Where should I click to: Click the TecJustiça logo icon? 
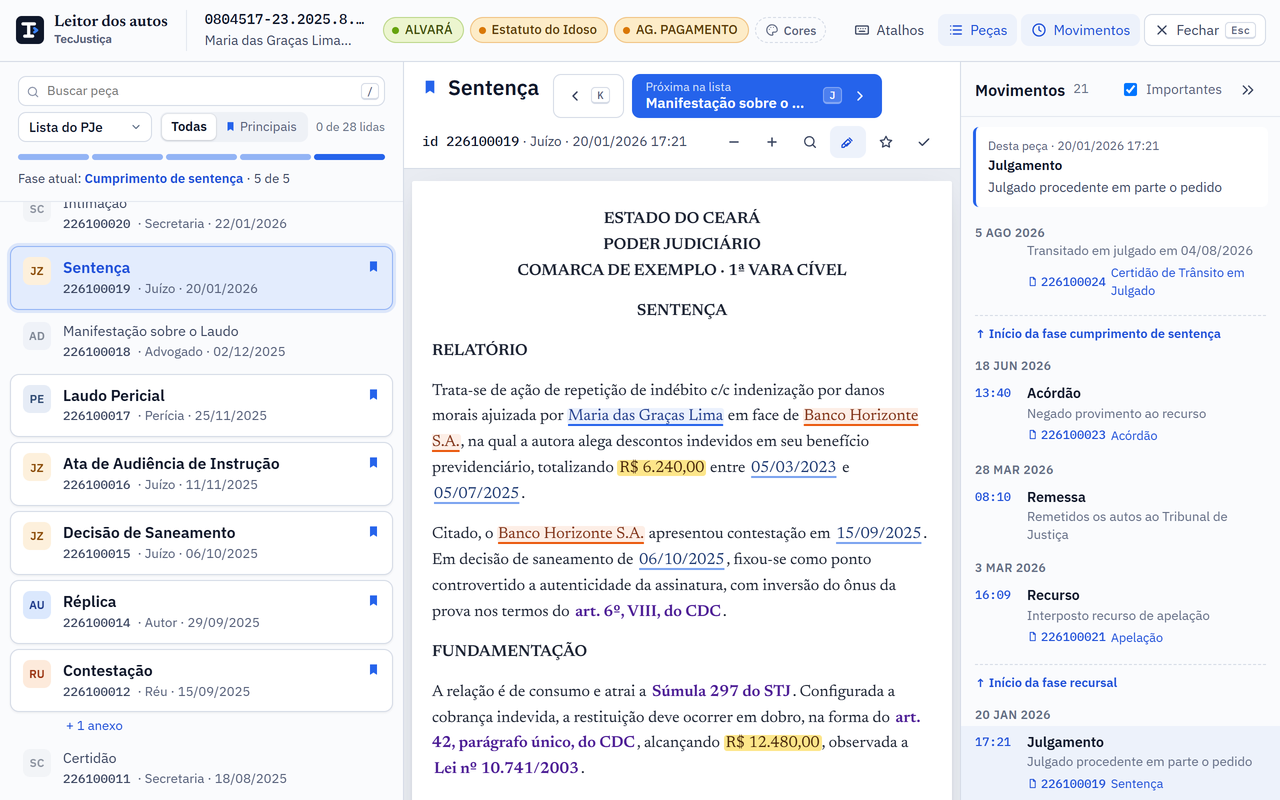[30, 30]
